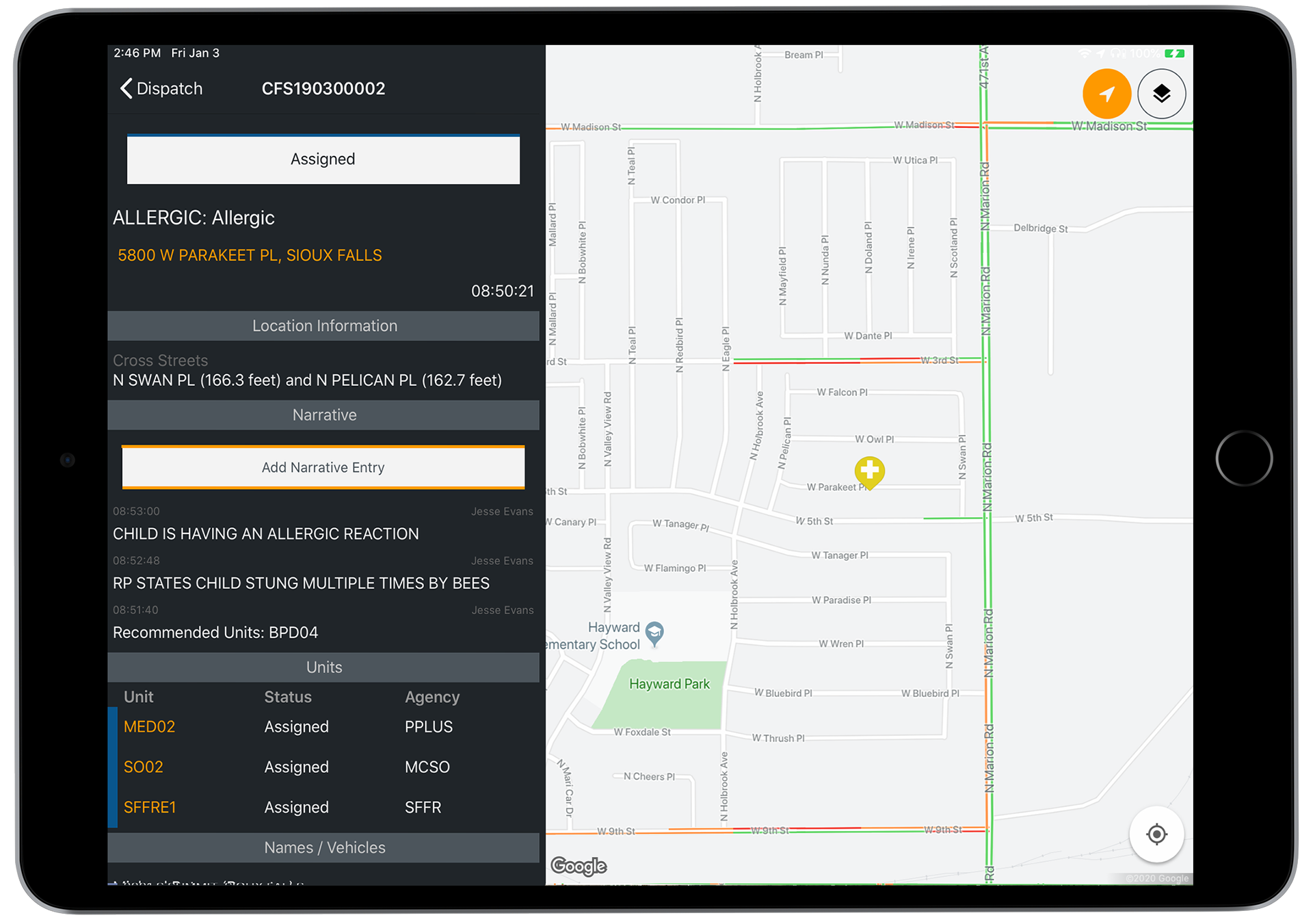1313x924 pixels.
Task: Tap the back chevron beside Dispatch
Action: coord(127,88)
